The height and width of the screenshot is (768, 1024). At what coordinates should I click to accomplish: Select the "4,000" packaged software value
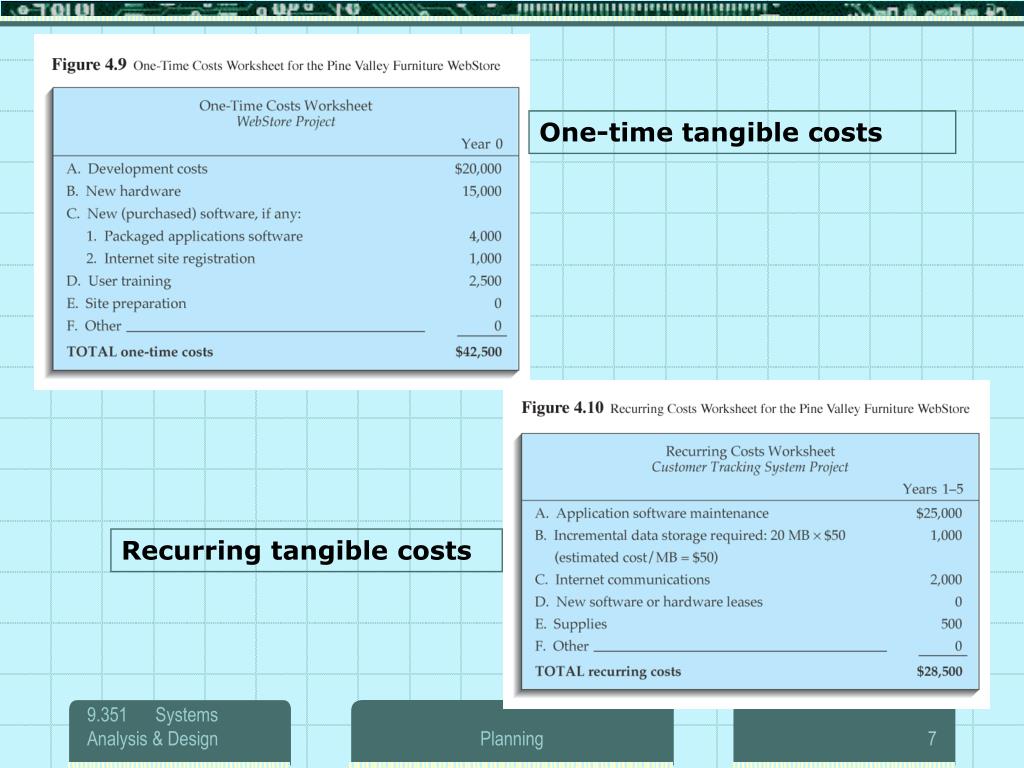click(x=485, y=236)
